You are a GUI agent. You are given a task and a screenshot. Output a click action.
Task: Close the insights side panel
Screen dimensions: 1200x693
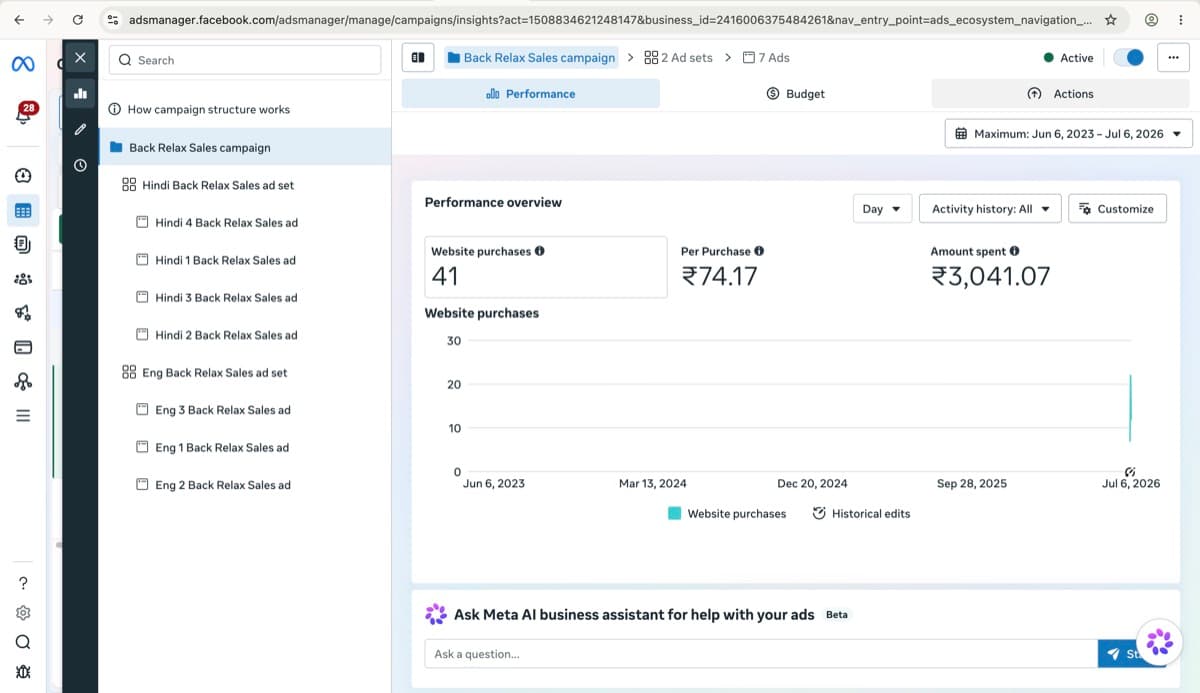80,58
